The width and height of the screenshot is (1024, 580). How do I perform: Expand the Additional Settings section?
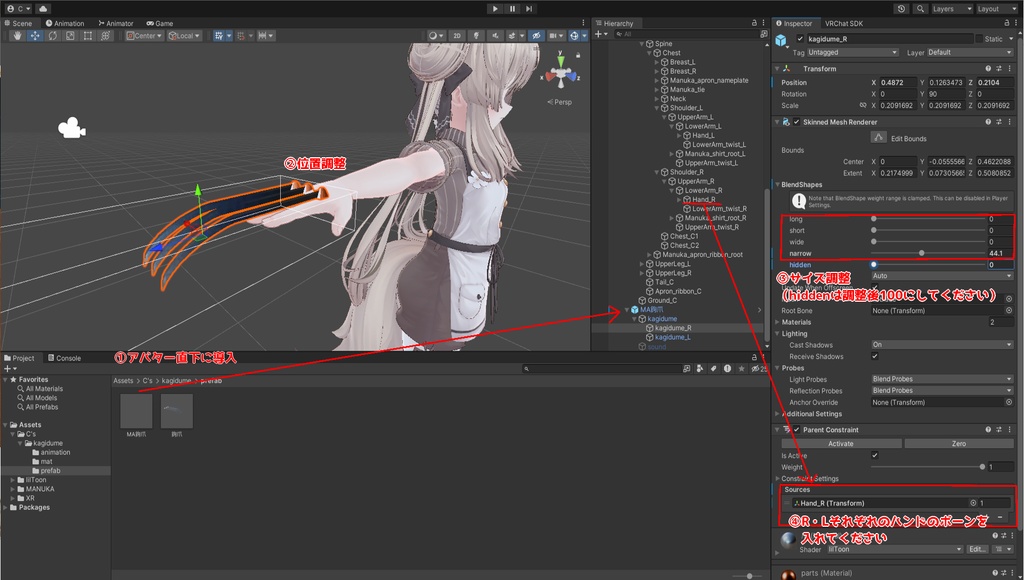tap(811, 414)
